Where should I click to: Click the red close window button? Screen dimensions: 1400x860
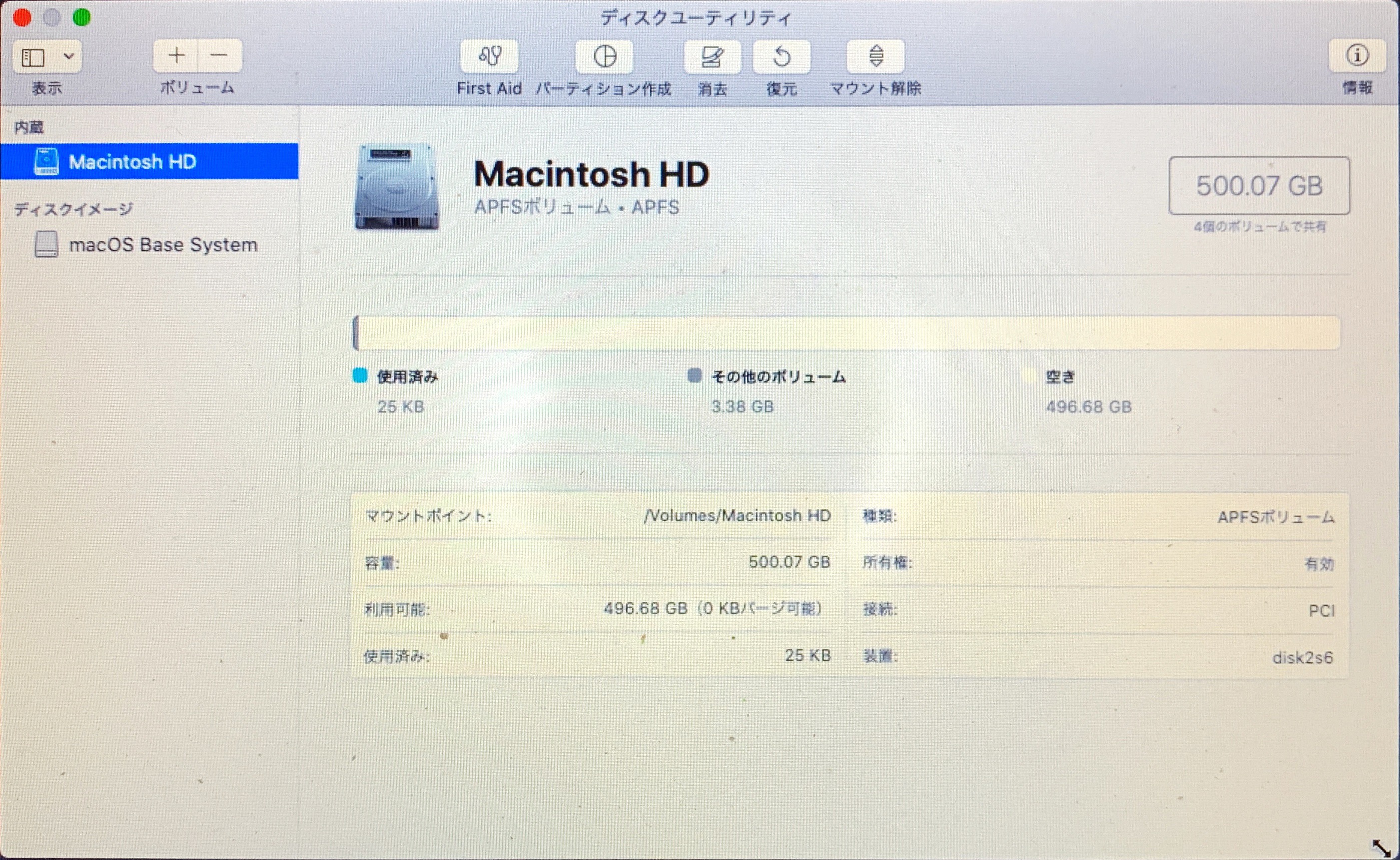pyautogui.click(x=22, y=17)
